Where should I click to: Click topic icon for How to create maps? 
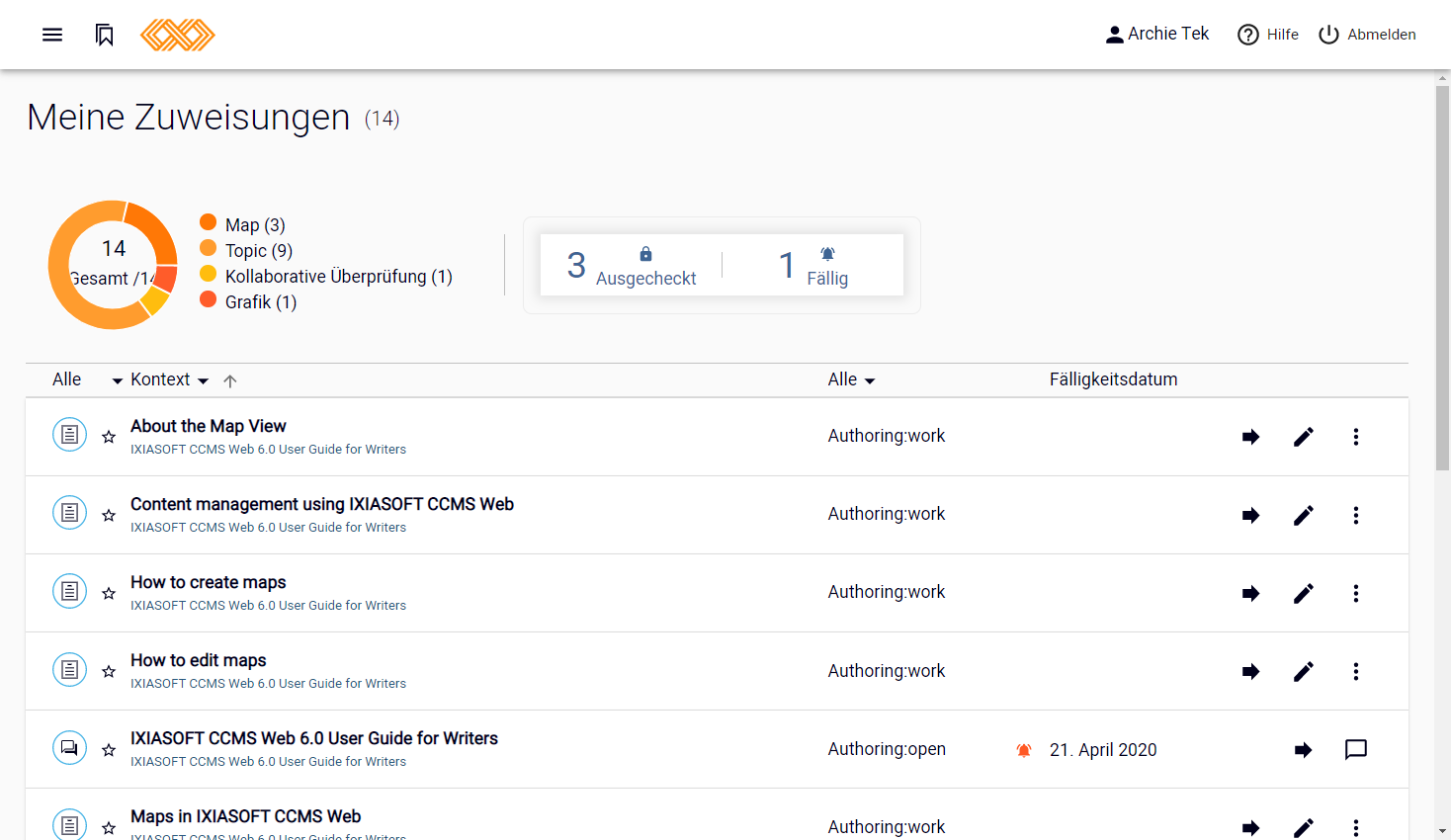pyautogui.click(x=69, y=591)
